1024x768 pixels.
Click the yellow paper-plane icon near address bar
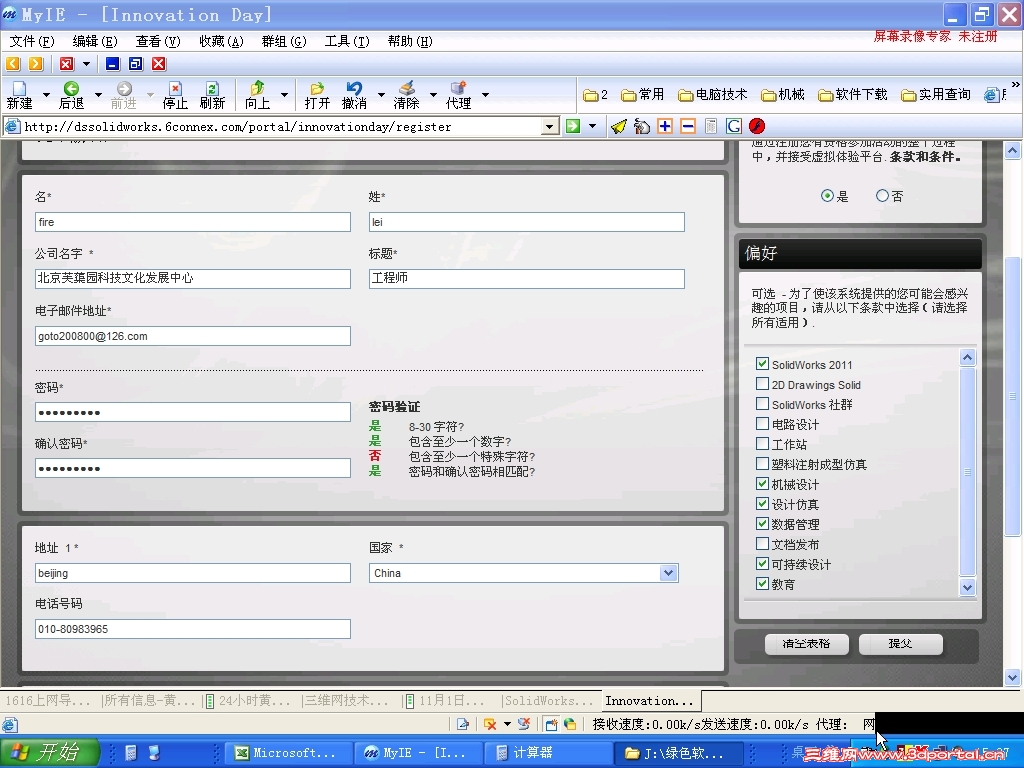[618, 126]
